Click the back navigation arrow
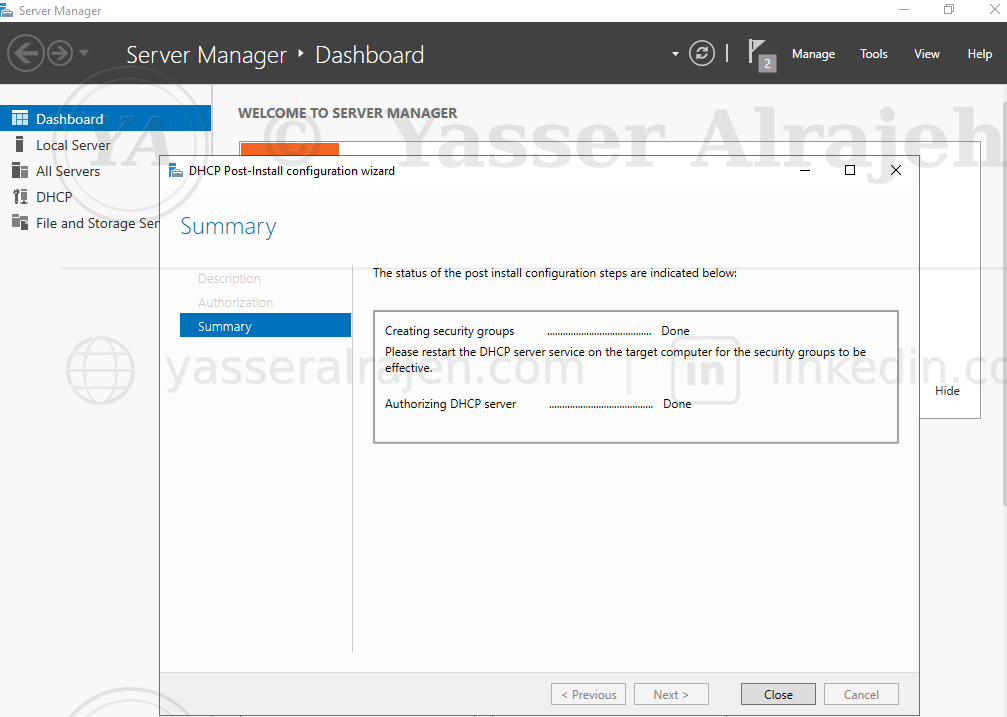 tap(26, 53)
